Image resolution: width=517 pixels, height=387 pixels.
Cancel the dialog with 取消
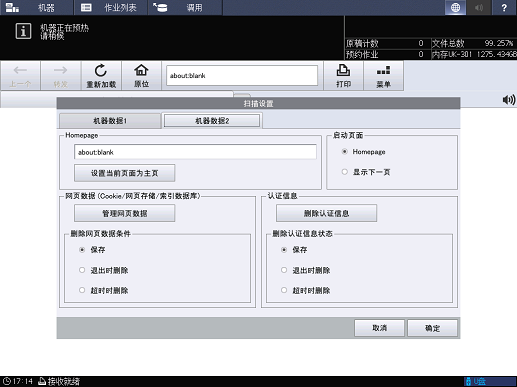click(x=379, y=328)
